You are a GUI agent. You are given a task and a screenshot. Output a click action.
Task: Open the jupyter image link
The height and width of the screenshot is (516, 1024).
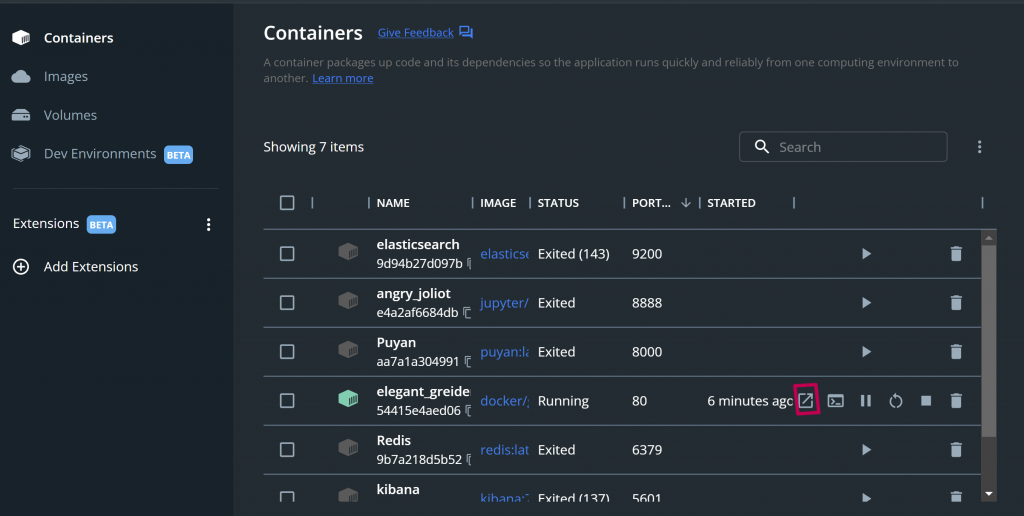(504, 303)
